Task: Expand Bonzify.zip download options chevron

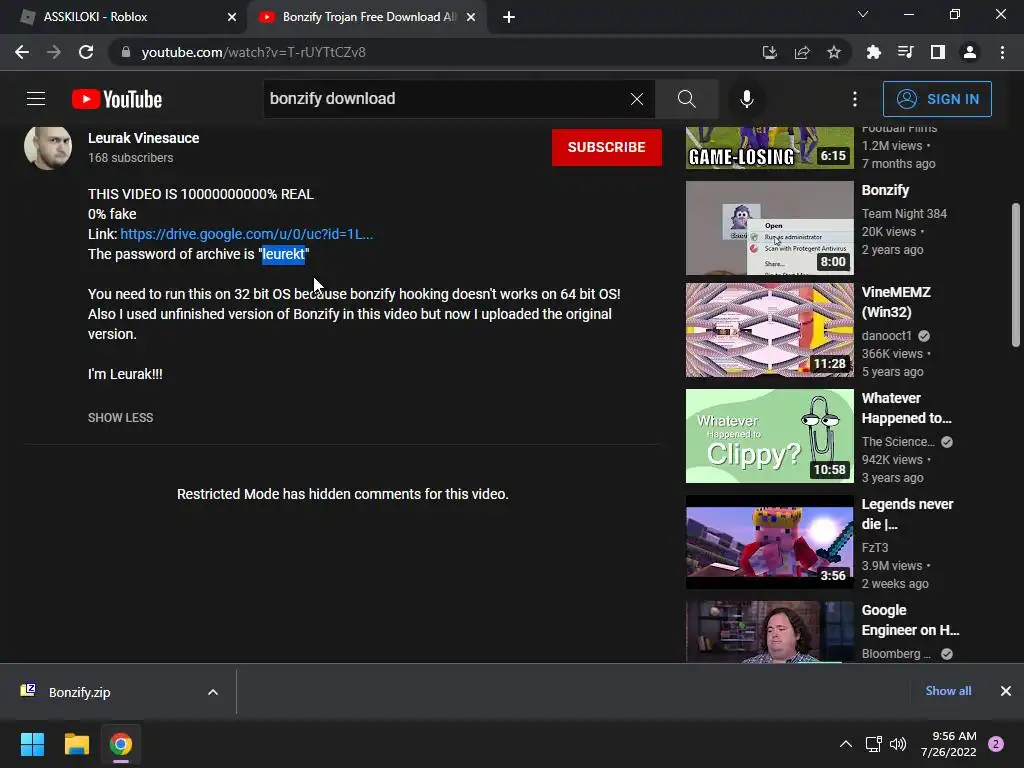Action: pos(213,692)
